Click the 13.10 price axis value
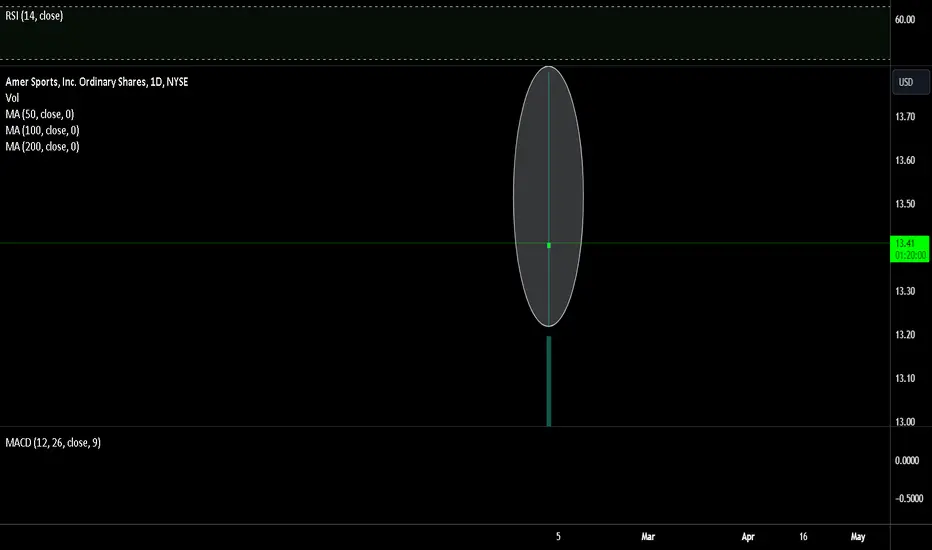This screenshot has height=550, width=932. coord(905,378)
